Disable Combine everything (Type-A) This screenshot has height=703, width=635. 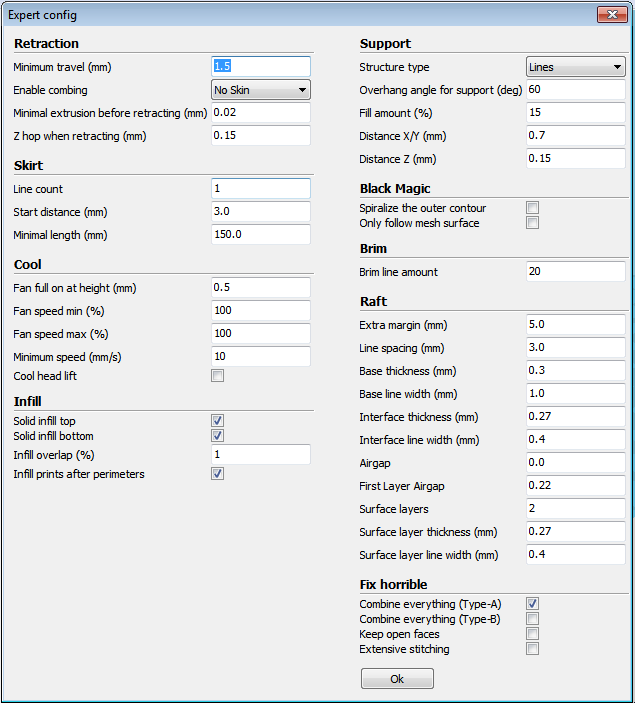point(533,604)
